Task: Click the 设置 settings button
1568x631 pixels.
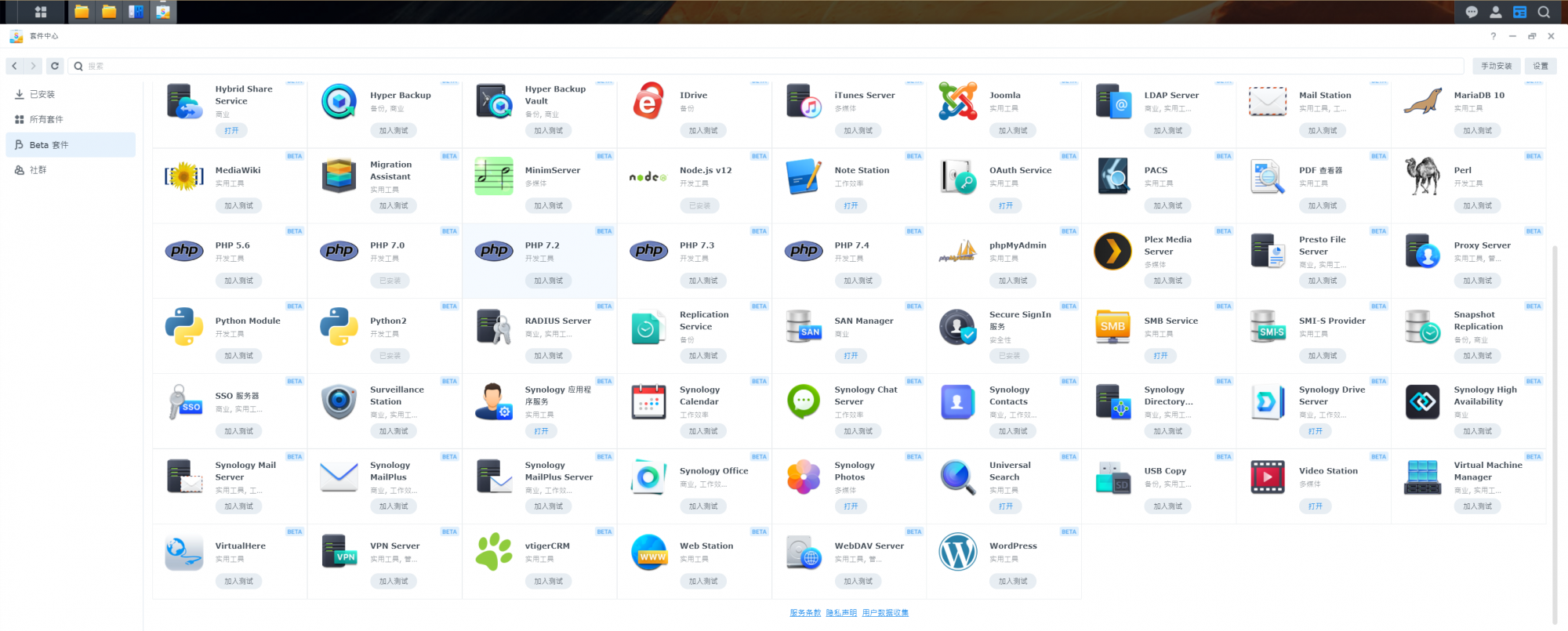Action: [1541, 66]
